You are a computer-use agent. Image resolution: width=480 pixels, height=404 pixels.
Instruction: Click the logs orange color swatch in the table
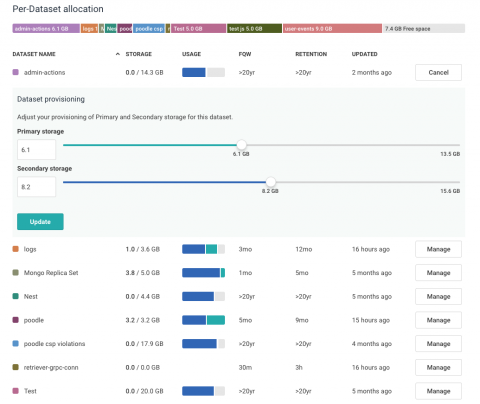pos(15,249)
